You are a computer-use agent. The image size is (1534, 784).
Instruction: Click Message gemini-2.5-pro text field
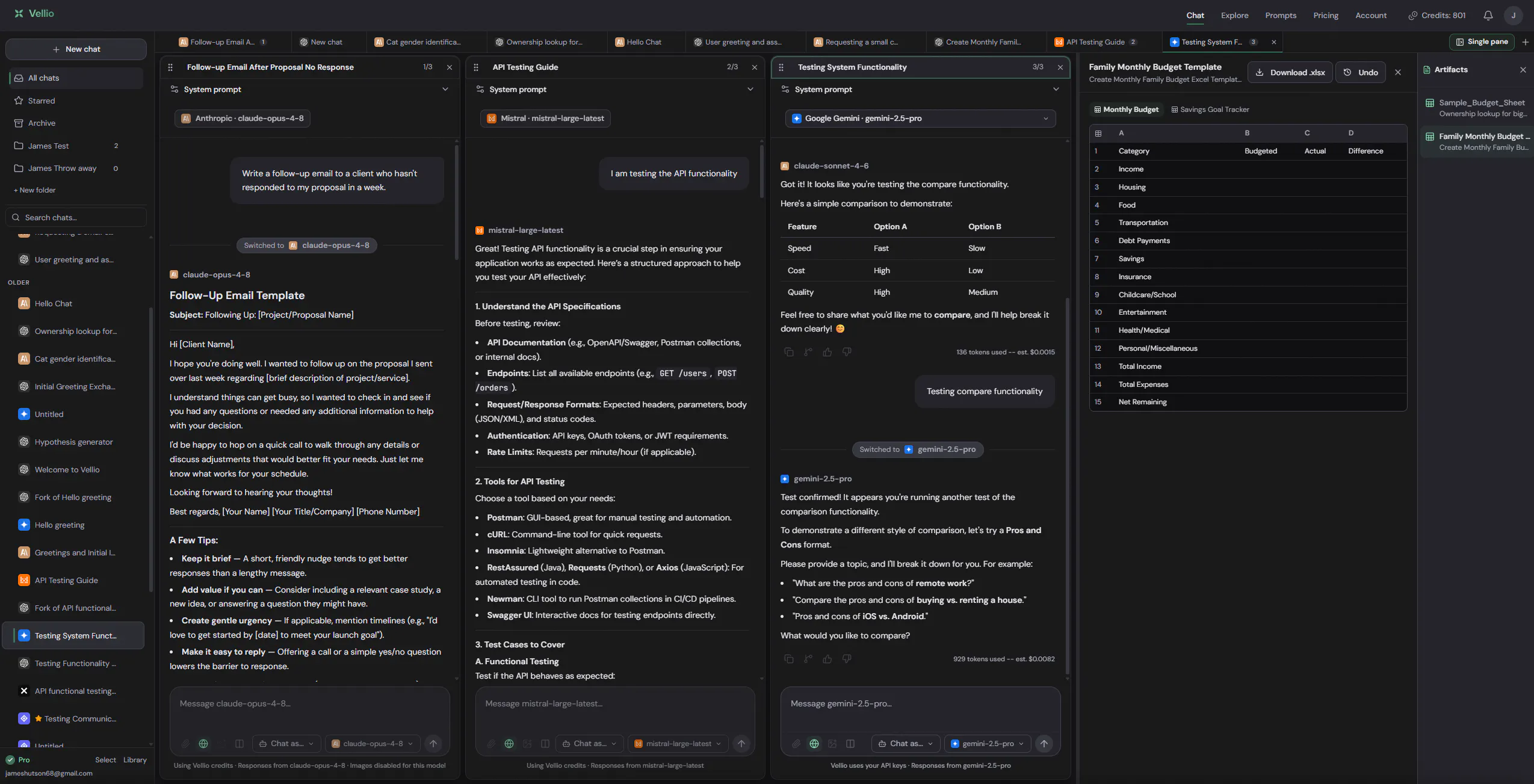click(920, 704)
